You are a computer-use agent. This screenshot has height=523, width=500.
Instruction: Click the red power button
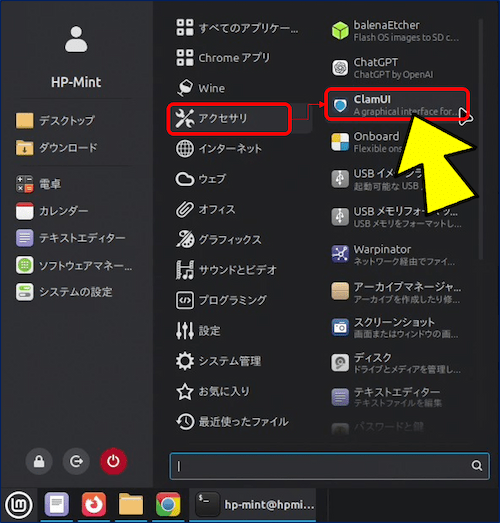coord(113,462)
